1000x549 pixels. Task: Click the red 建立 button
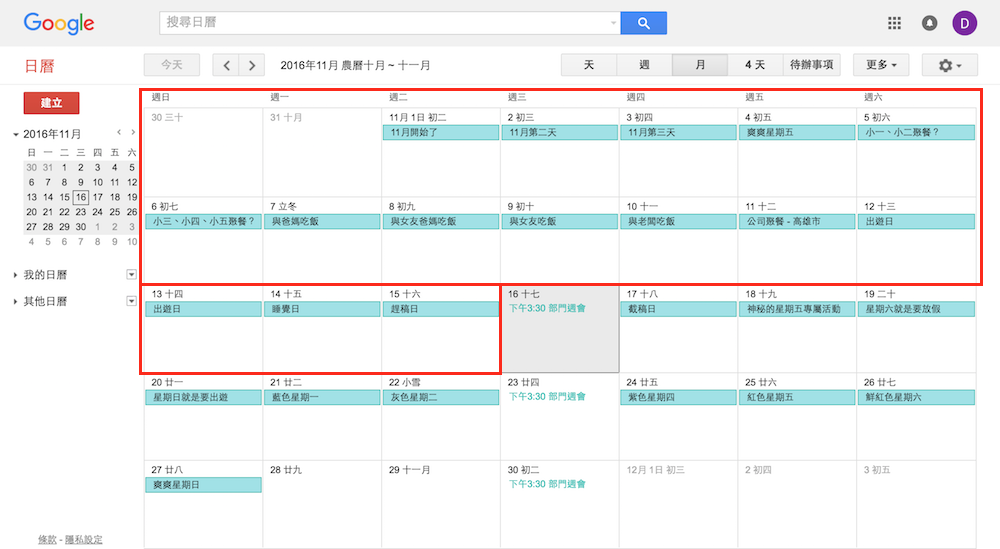pos(51,103)
